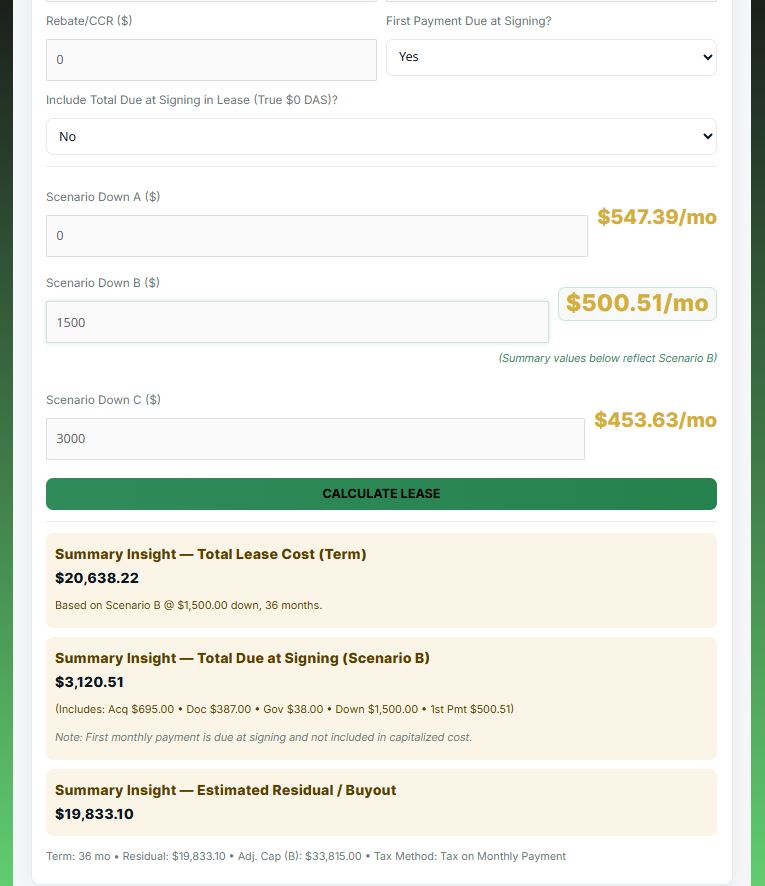The image size is (765, 886).
Task: Click into the Scenario Down B field
Action: [297, 323]
